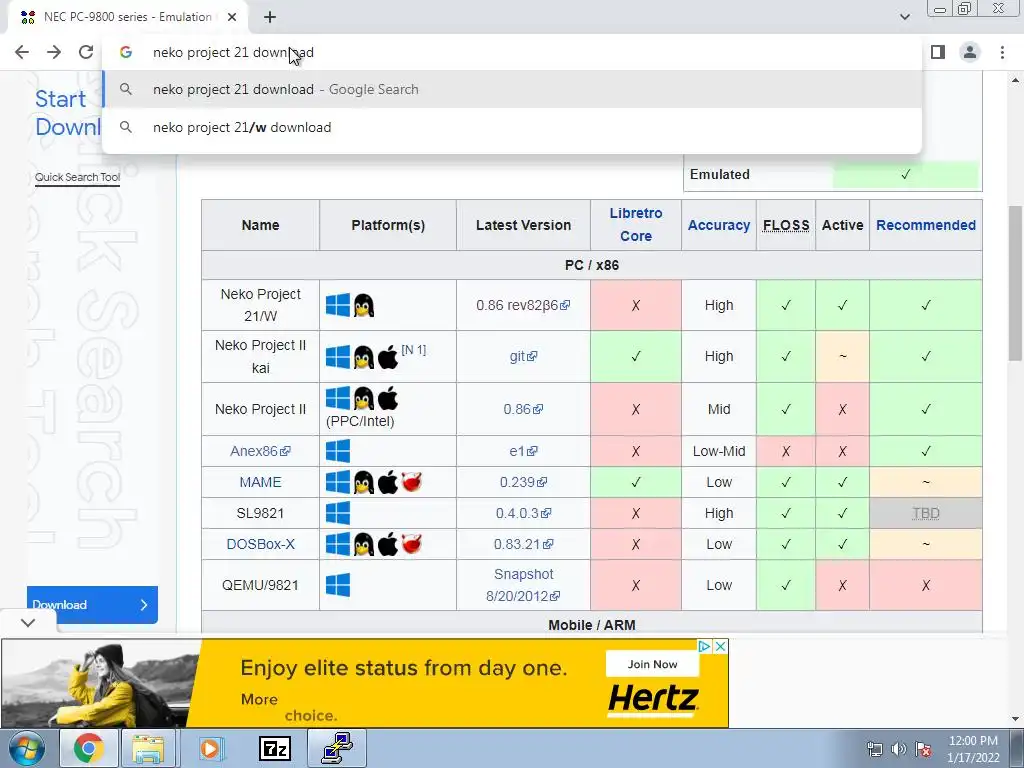Viewport: 1024px width, 768px height.
Task: Open the Recommended header link
Action: click(x=925, y=225)
